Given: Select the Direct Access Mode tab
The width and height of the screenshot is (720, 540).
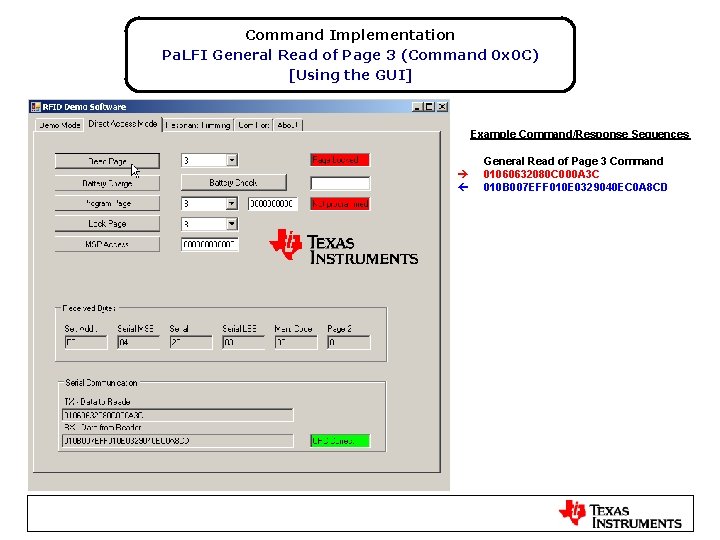Looking at the screenshot, I should pyautogui.click(x=123, y=124).
